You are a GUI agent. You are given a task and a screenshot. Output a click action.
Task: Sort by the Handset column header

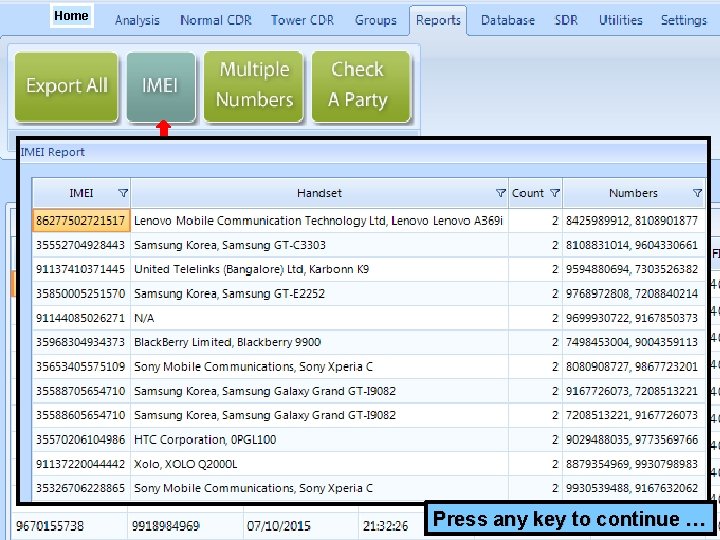click(x=319, y=193)
